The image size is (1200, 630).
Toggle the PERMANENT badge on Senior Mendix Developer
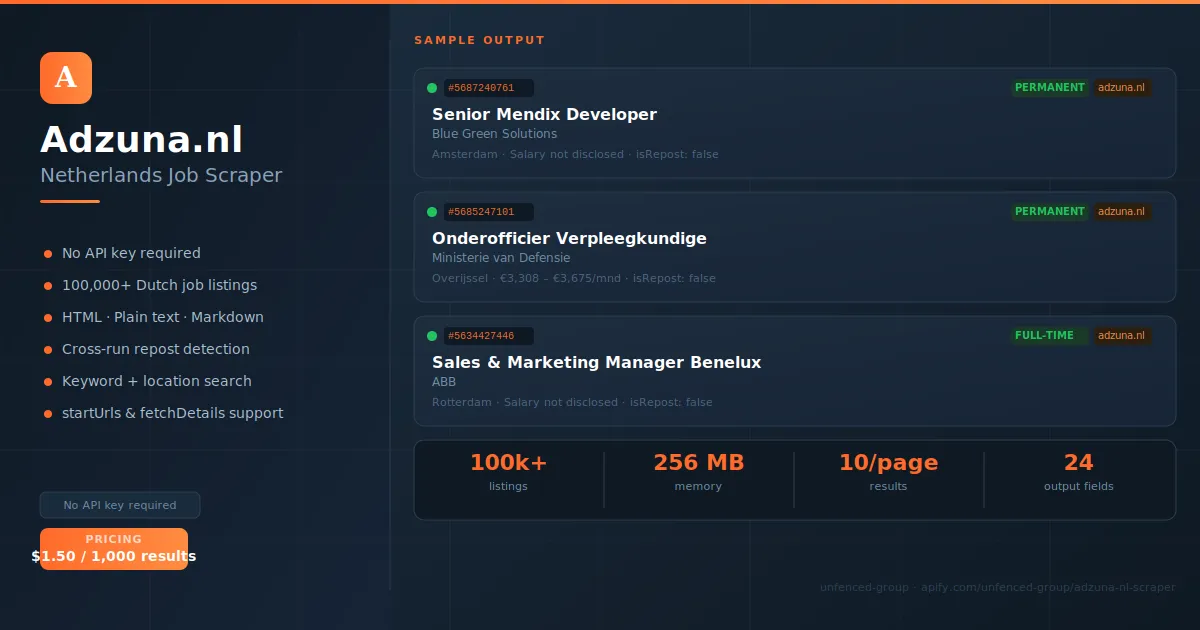click(x=1049, y=87)
